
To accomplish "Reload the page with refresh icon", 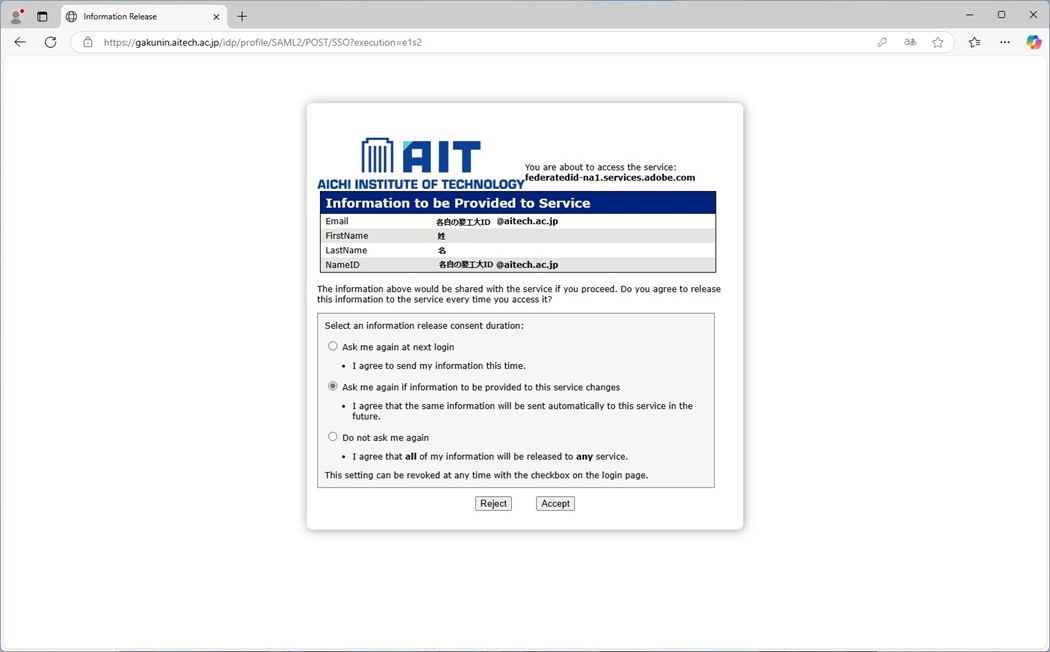I will pyautogui.click(x=50, y=42).
